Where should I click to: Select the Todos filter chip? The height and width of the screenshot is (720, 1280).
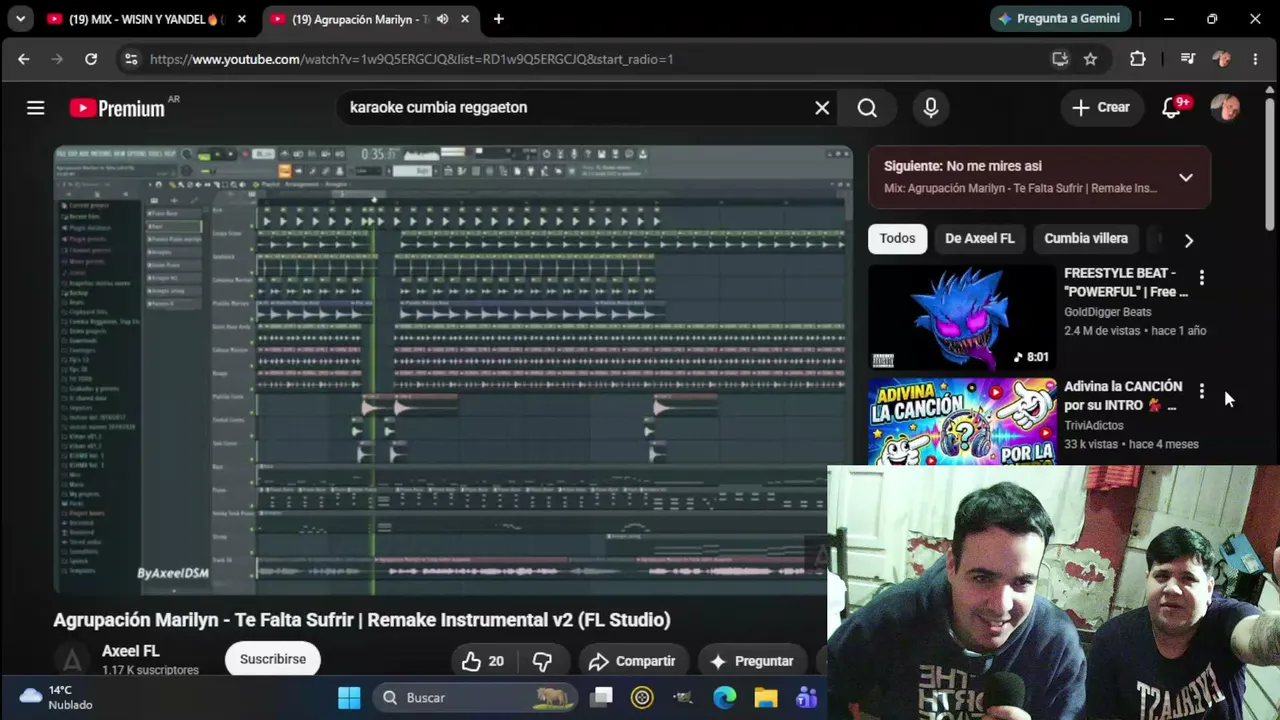897,238
